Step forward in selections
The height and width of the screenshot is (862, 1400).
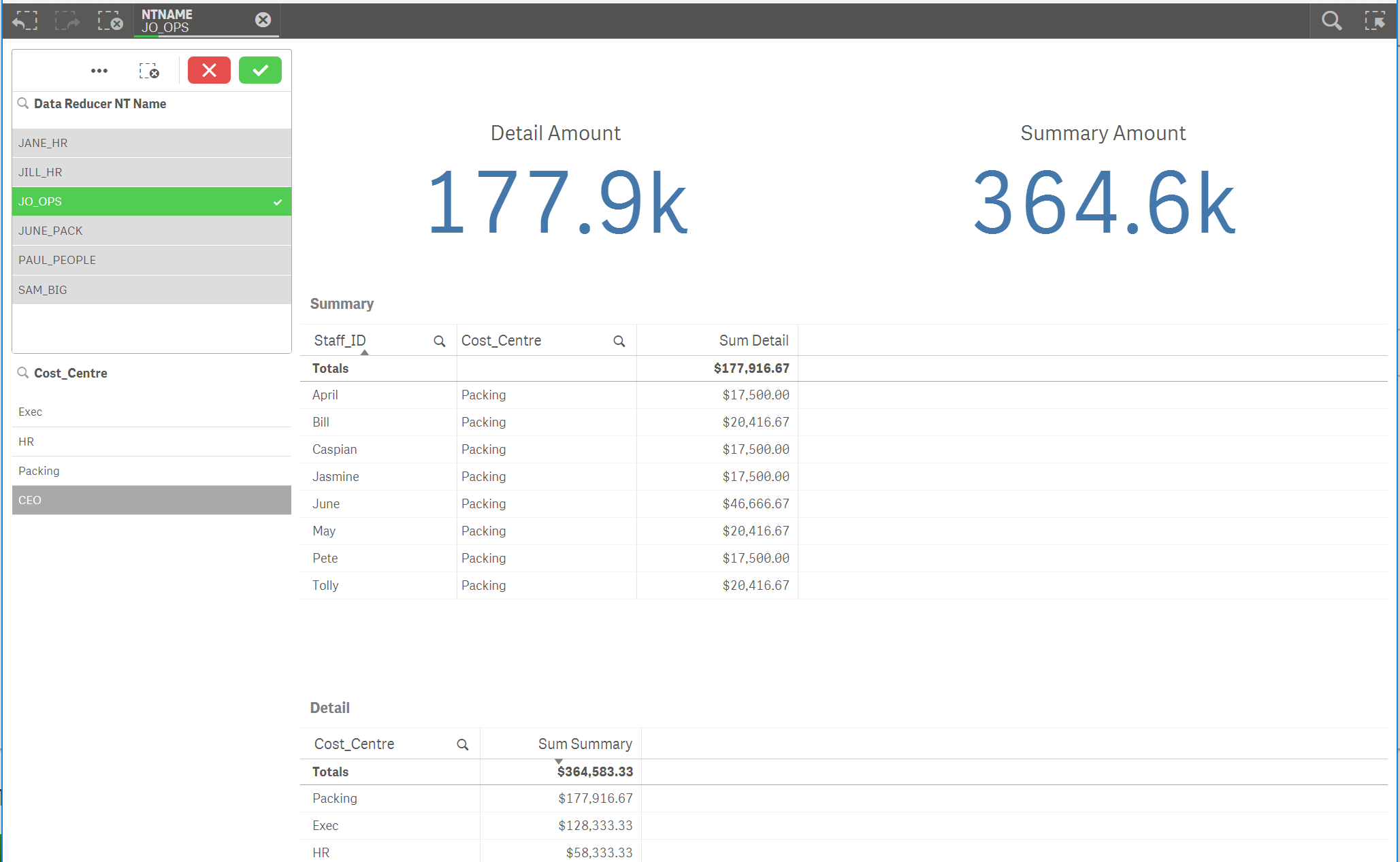pos(67,20)
